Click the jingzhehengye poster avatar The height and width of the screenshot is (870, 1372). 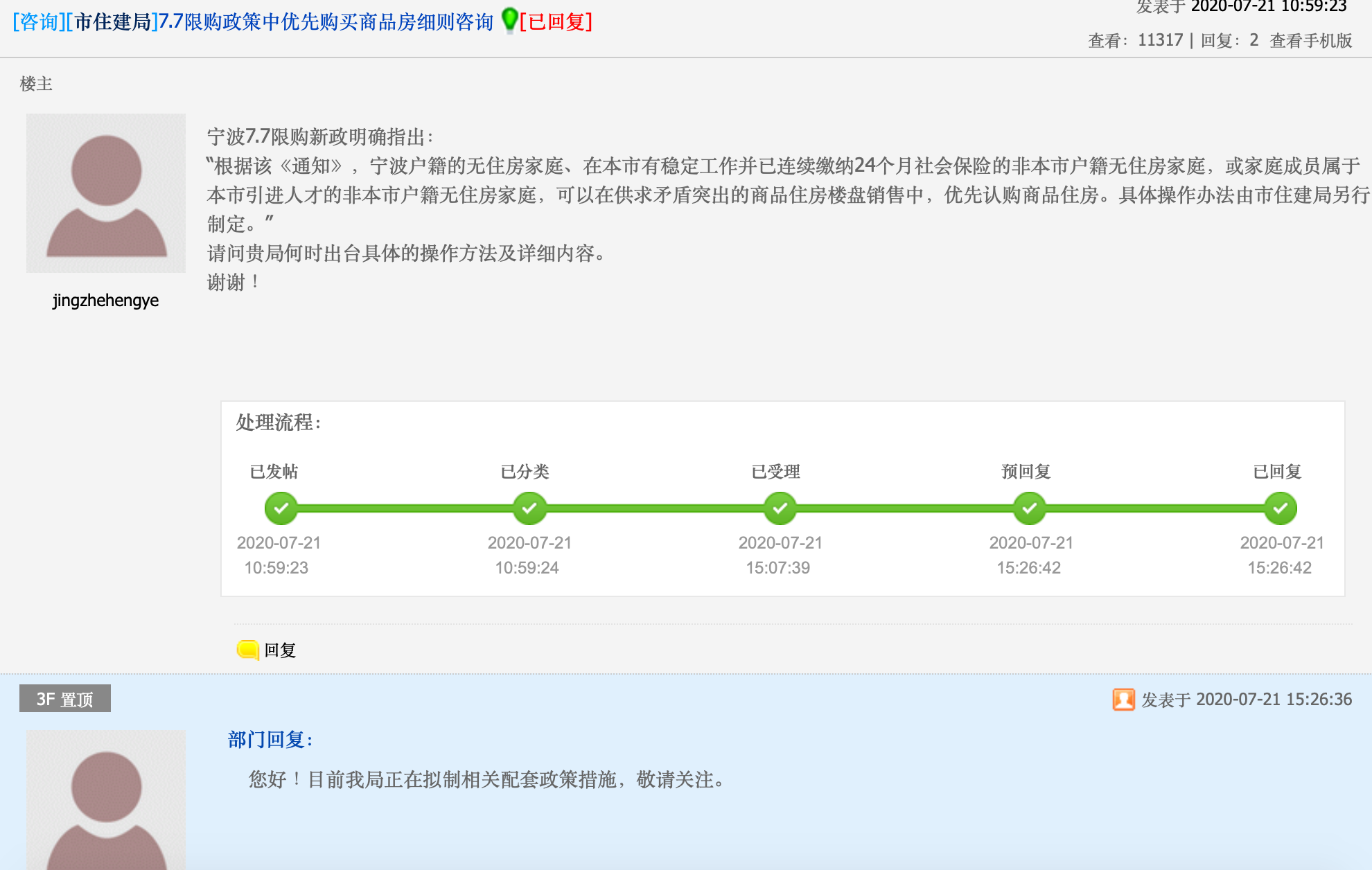tap(106, 193)
